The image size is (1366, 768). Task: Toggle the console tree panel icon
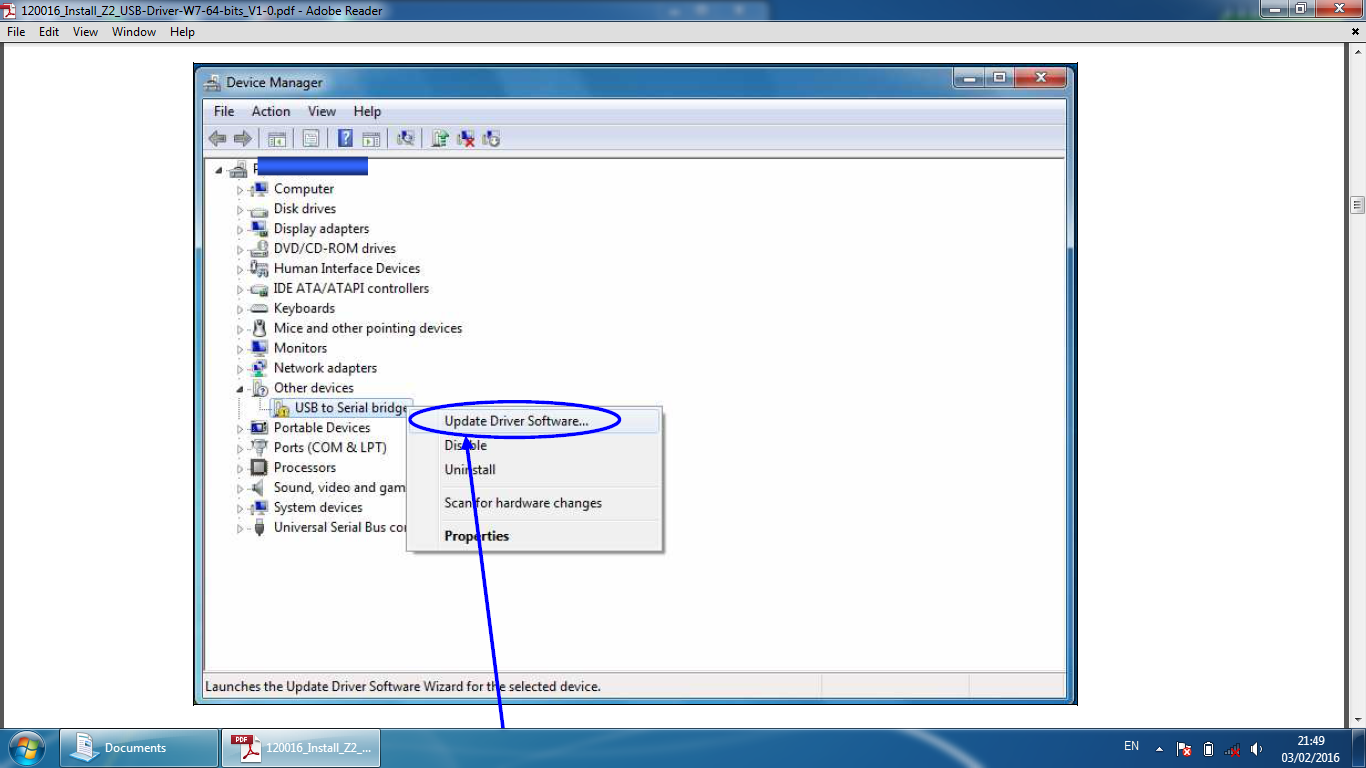277,138
